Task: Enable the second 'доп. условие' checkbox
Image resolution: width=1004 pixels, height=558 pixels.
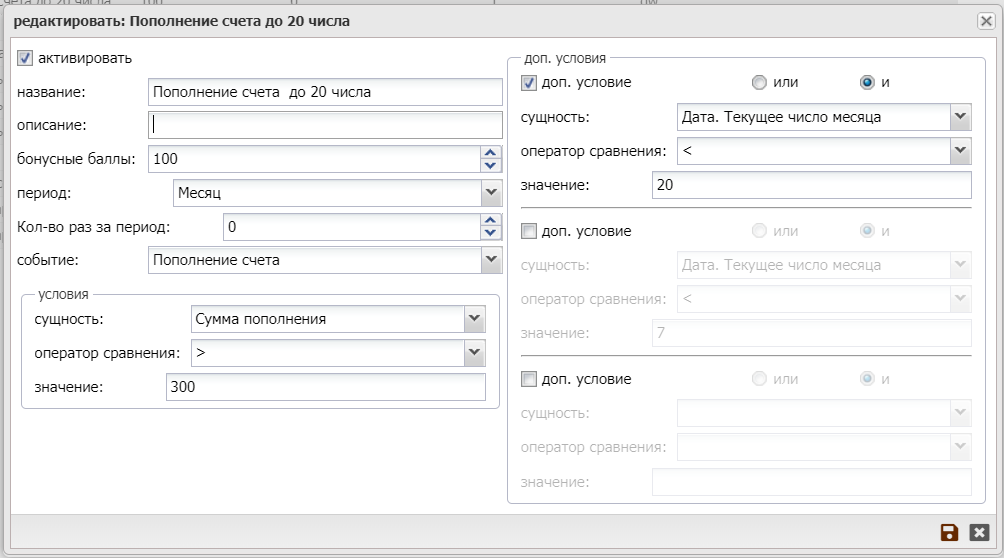Action: (530, 231)
